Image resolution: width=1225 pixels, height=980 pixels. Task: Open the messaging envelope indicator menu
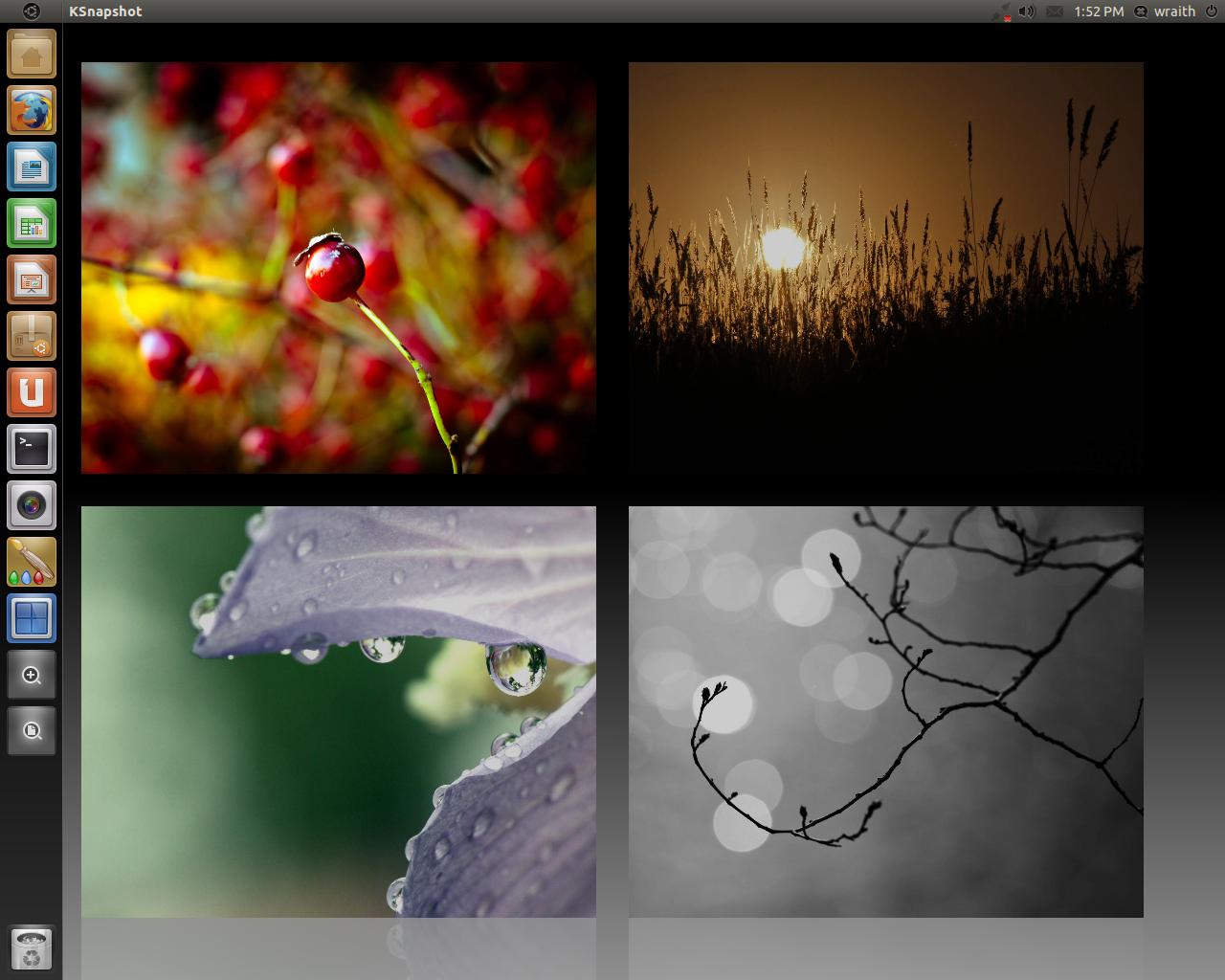pos(1054,11)
